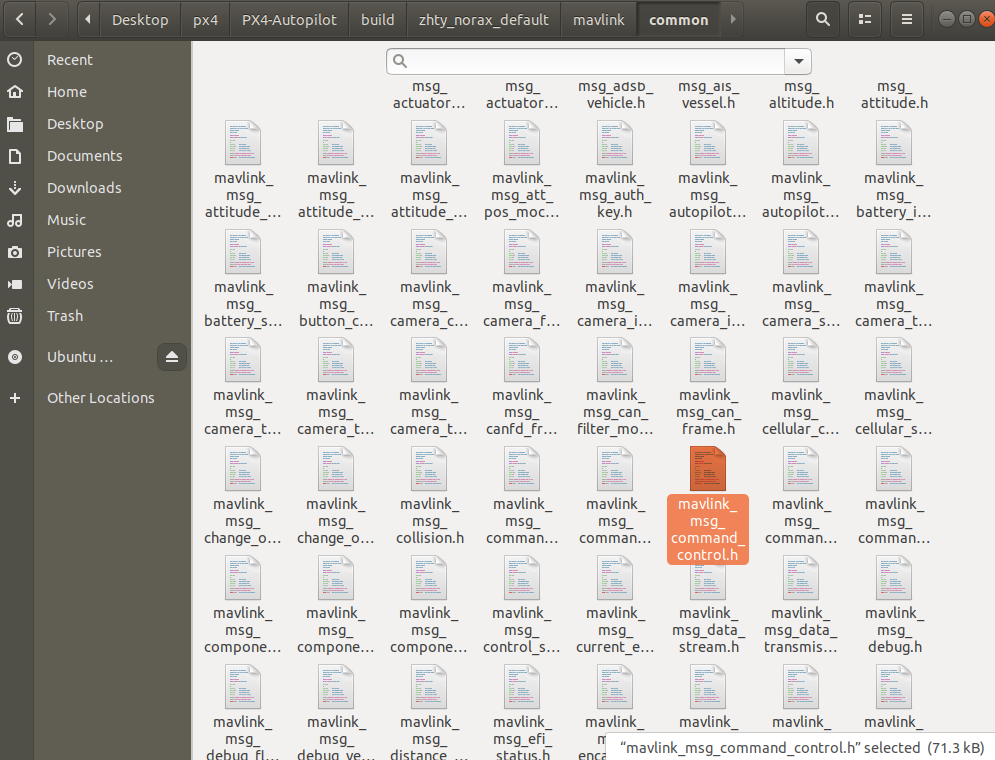Open the hamburger menu
The height and width of the screenshot is (760, 995).
point(907,19)
